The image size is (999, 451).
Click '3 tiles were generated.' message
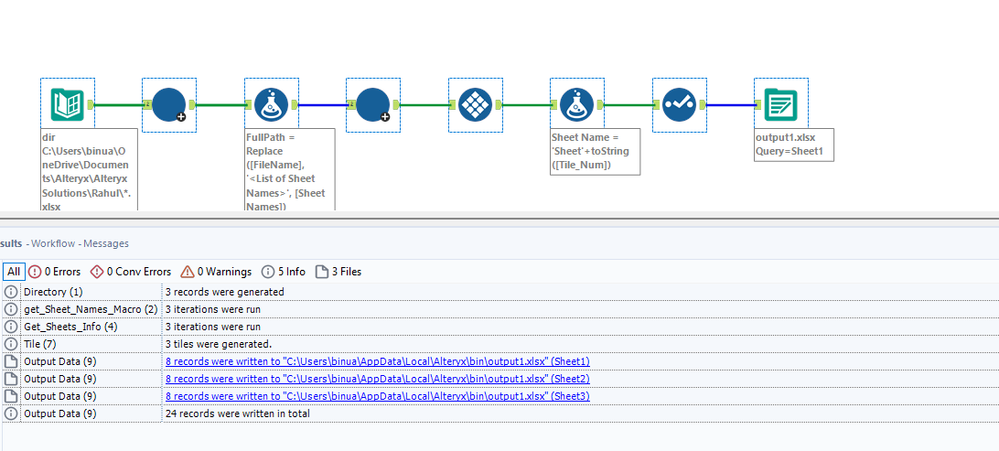219,344
